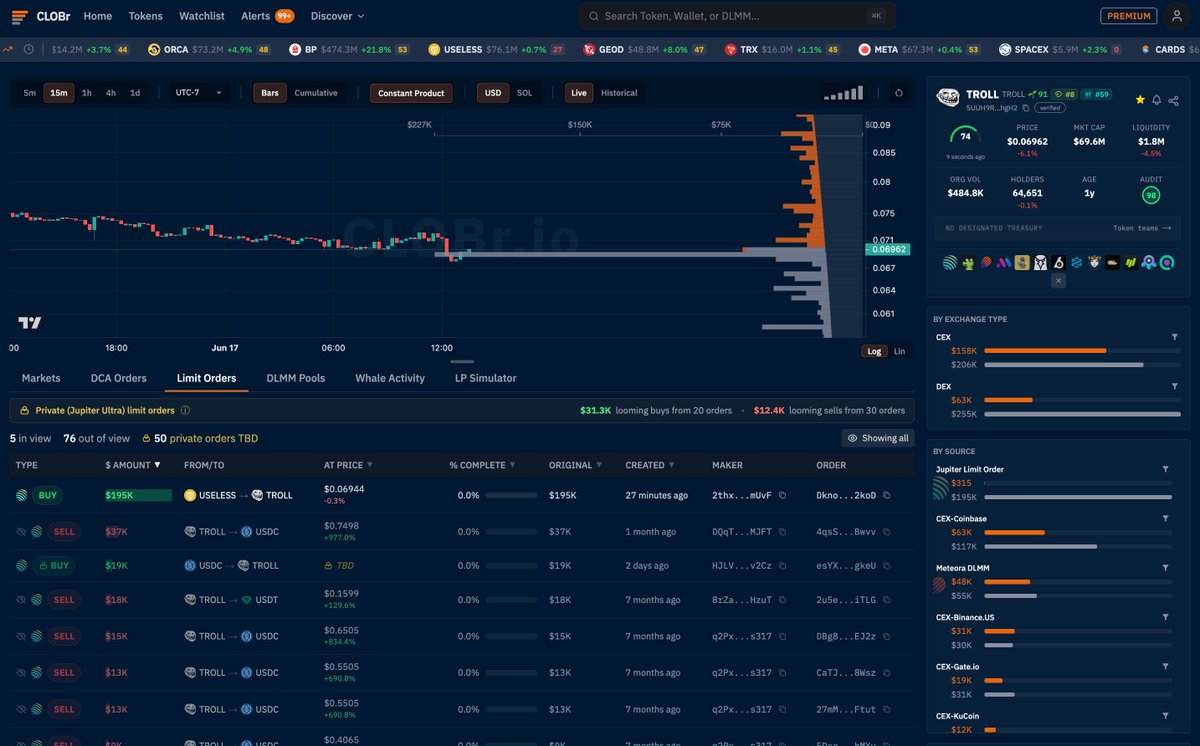Screen dimensions: 1200x746
Task: Select the 1h timeframe
Action: pos(87,93)
